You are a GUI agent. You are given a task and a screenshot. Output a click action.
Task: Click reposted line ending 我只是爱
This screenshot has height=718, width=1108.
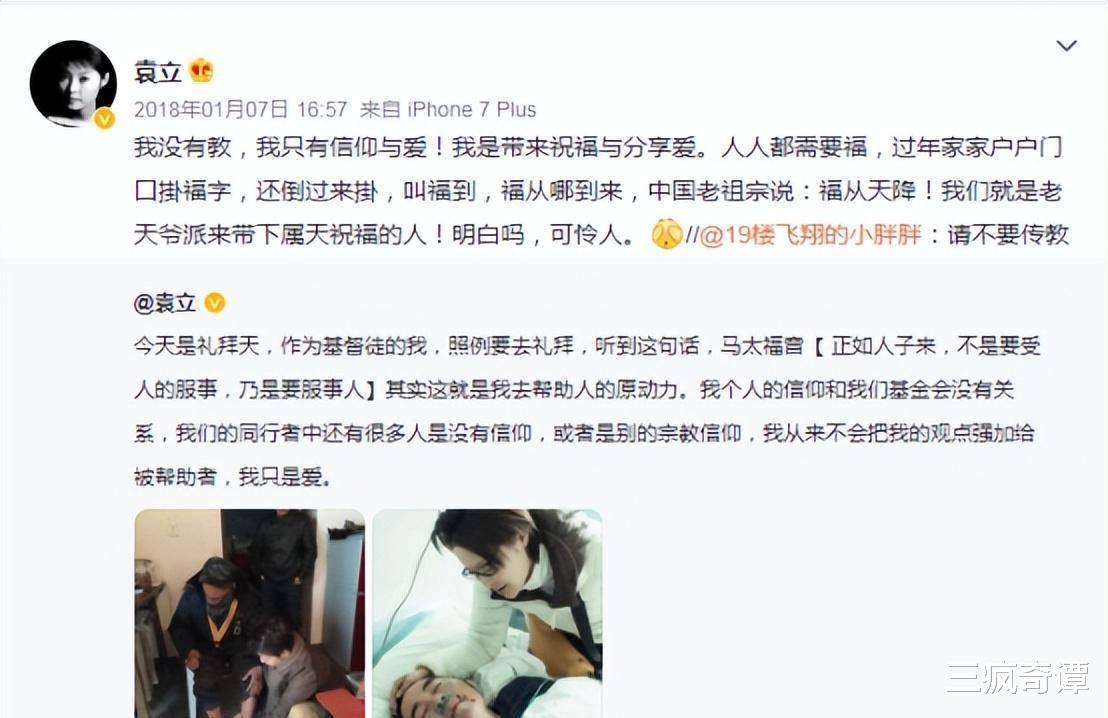pos(232,477)
